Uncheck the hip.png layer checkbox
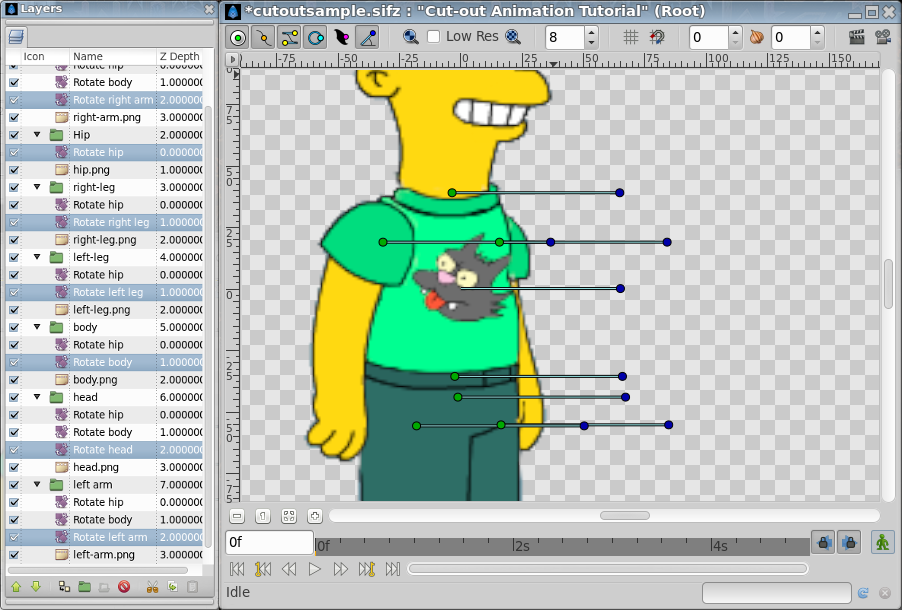 point(14,170)
